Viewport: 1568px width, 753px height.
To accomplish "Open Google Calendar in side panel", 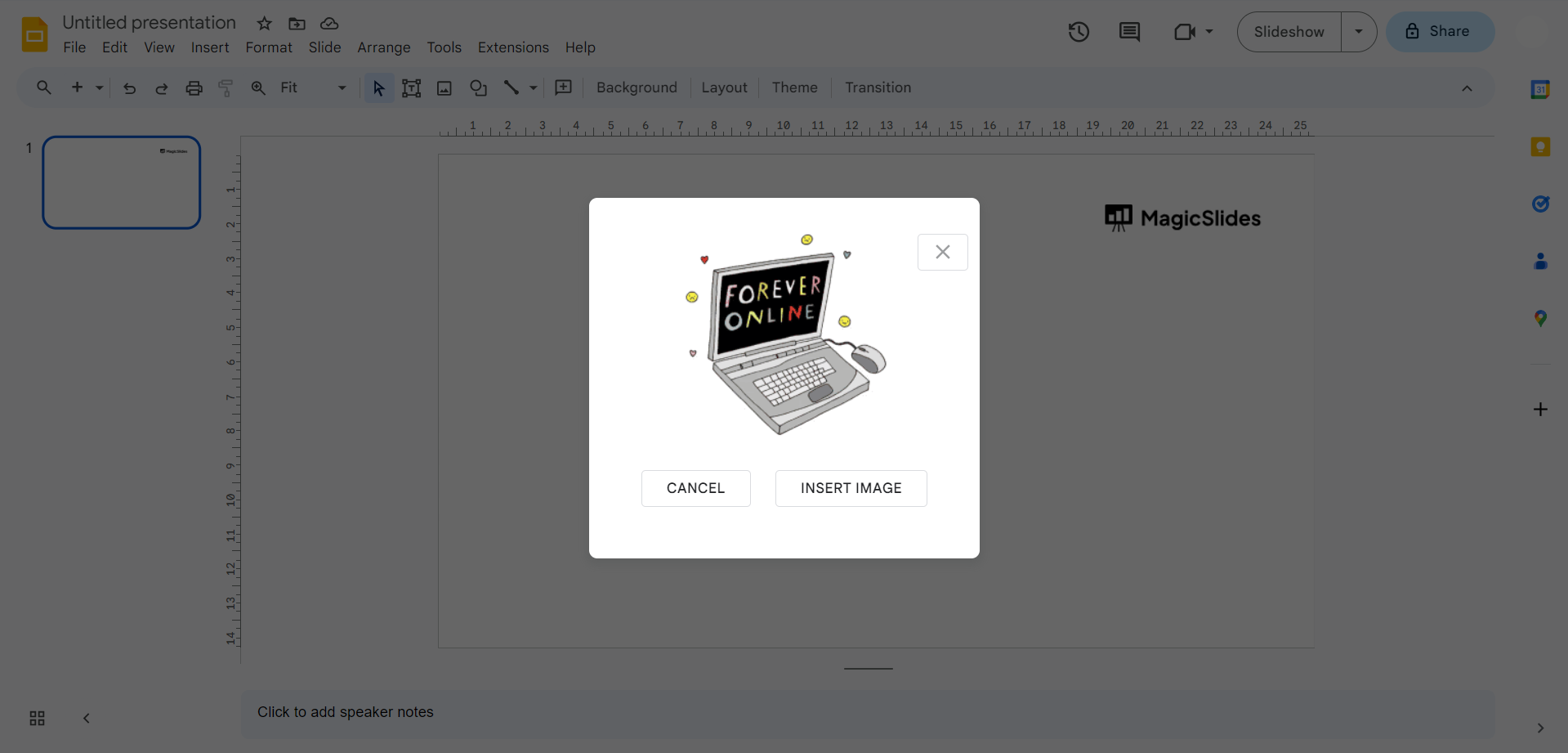I will pyautogui.click(x=1540, y=90).
